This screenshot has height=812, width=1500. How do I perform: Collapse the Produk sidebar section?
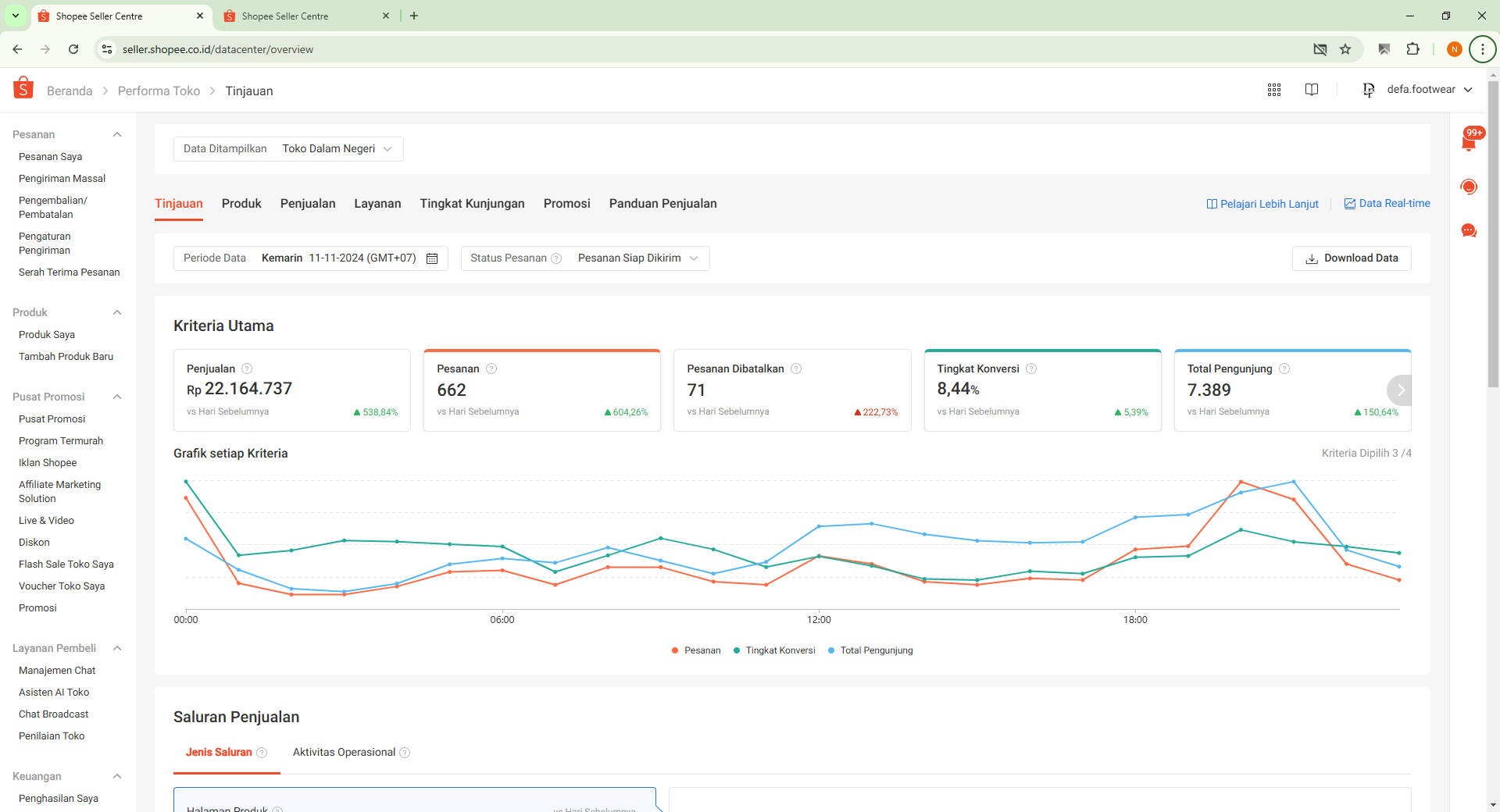pos(117,312)
